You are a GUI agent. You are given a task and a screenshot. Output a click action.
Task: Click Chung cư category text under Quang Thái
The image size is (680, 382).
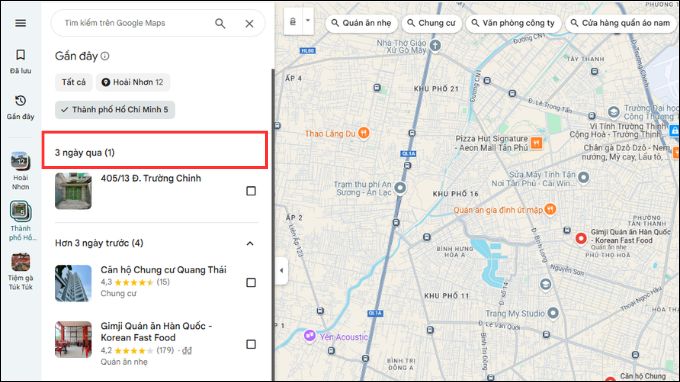click(118, 294)
